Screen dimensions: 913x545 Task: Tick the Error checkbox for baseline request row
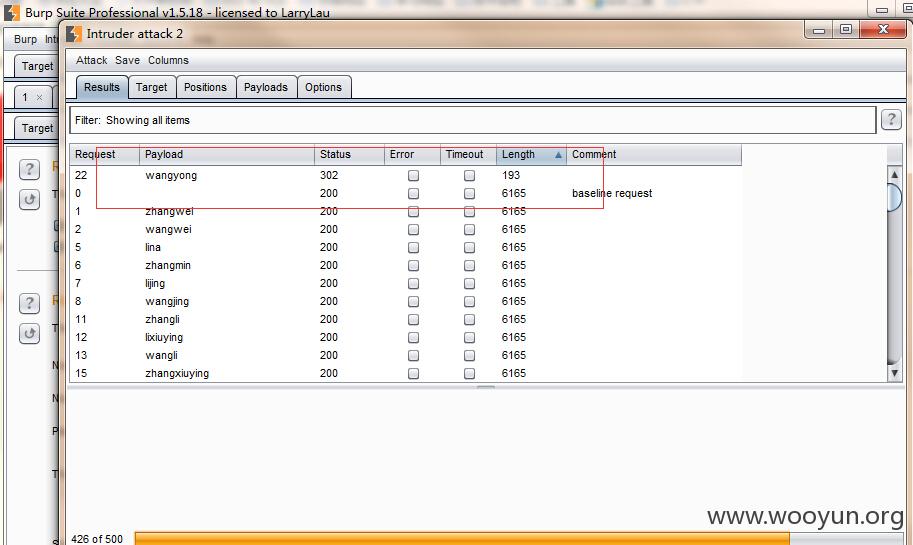(413, 193)
